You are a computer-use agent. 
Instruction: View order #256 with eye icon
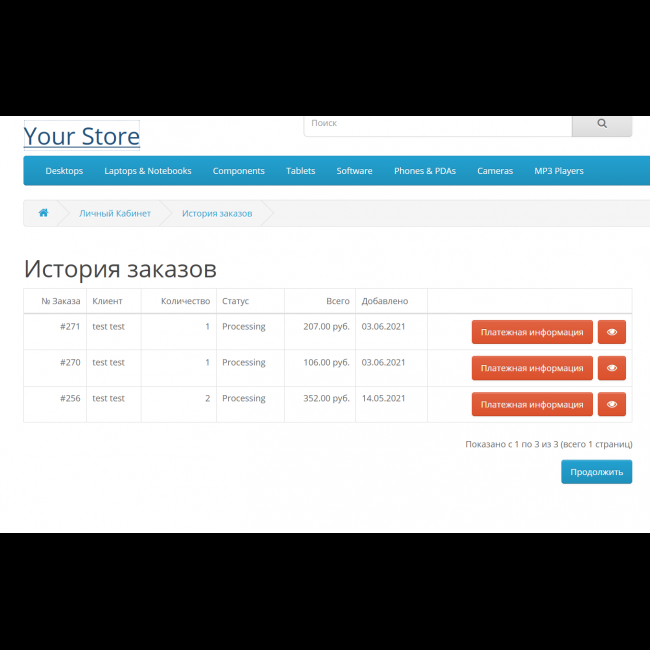pos(611,404)
